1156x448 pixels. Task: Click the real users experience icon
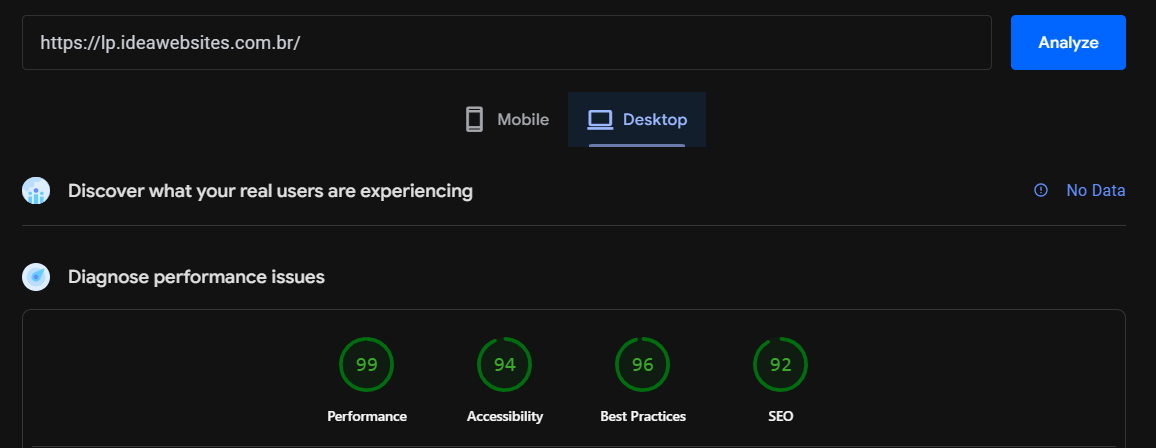pos(36,191)
